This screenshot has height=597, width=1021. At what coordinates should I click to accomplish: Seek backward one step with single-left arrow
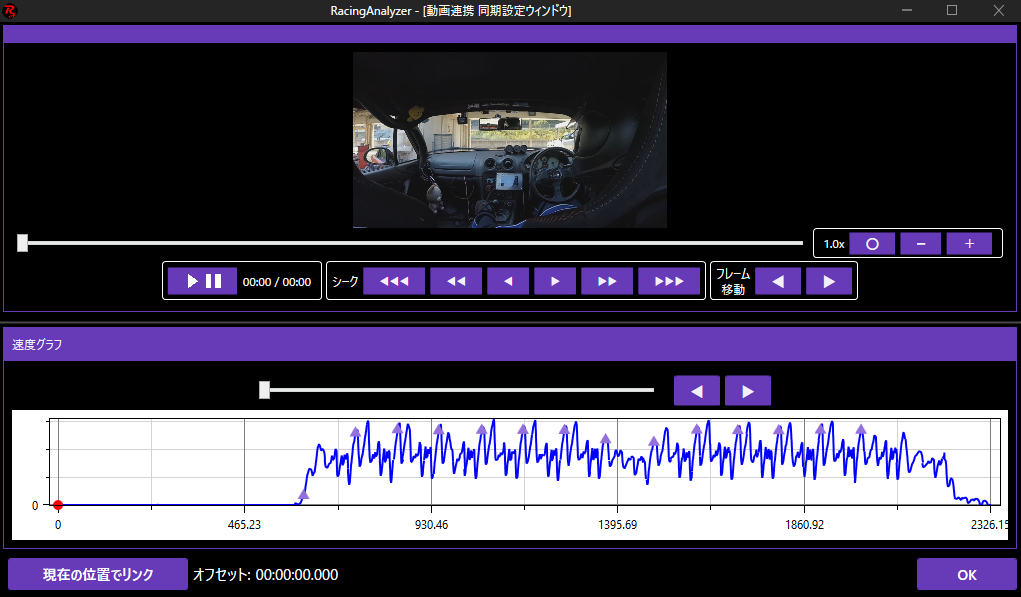point(507,281)
